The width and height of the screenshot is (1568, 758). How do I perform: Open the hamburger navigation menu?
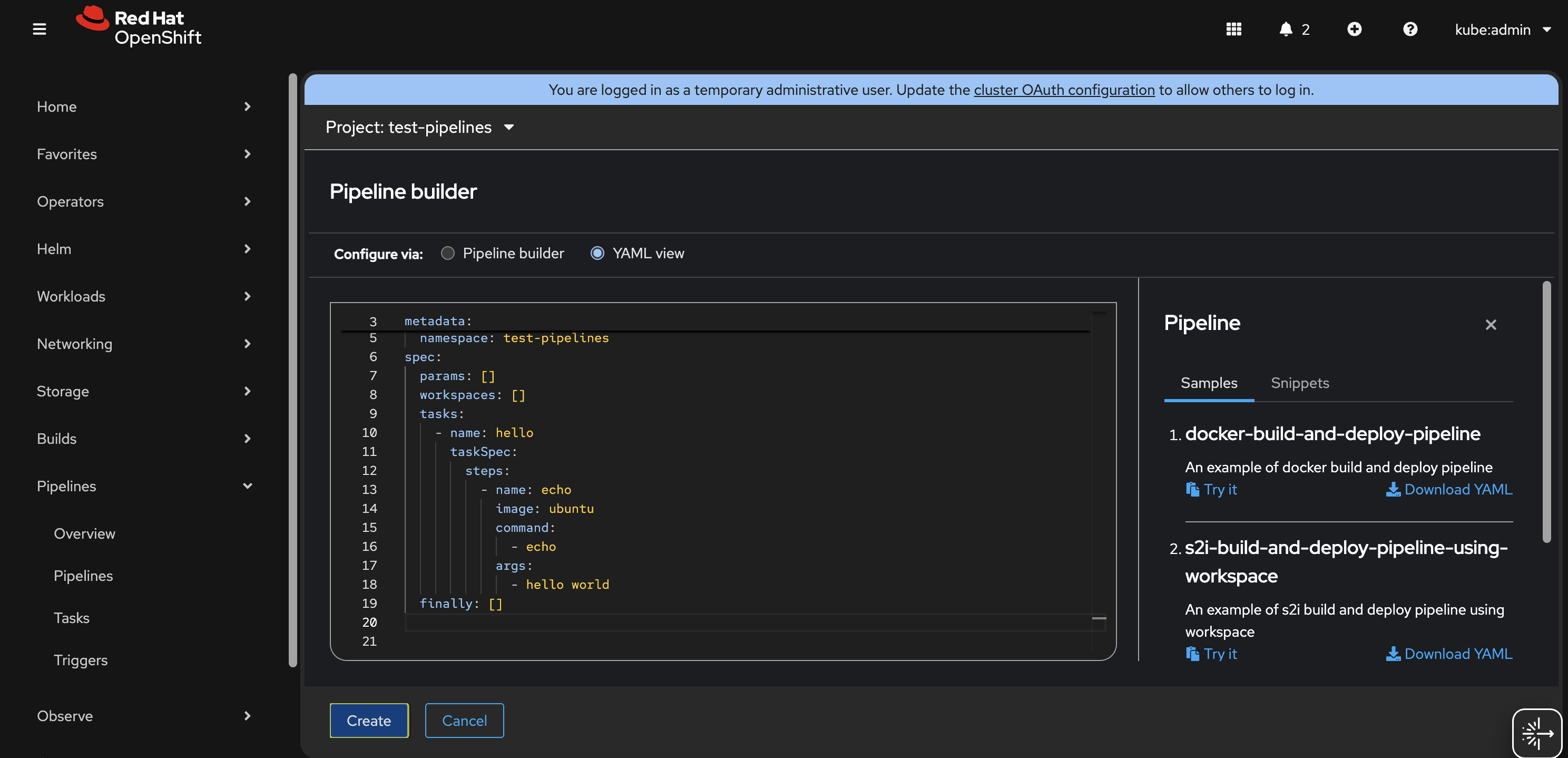point(40,28)
